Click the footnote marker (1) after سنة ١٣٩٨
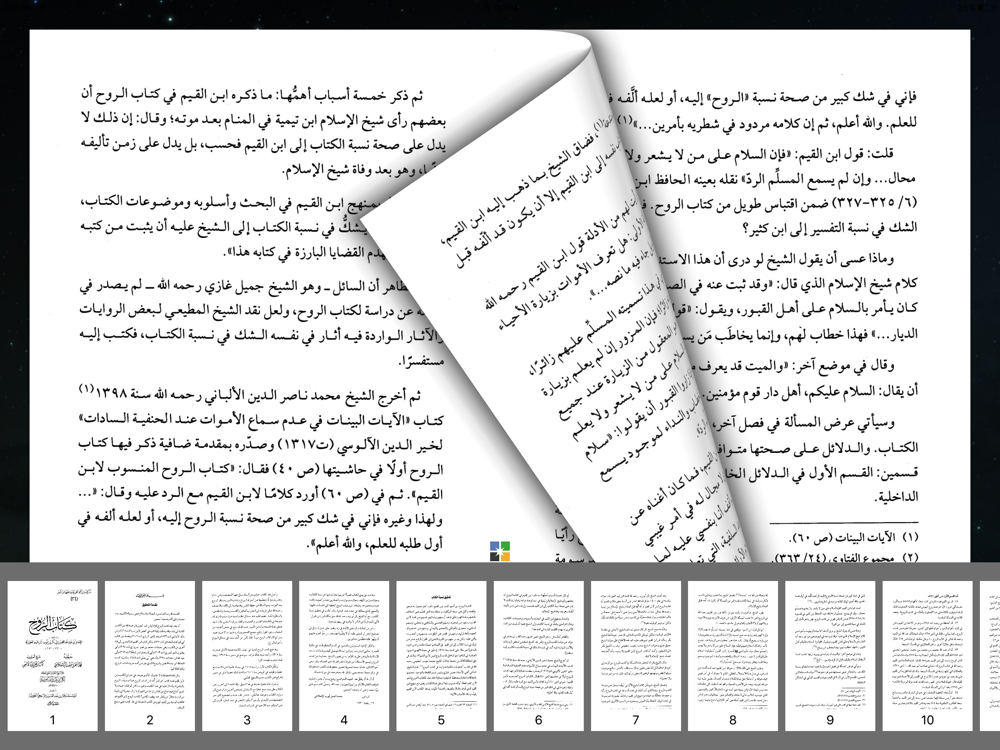The width and height of the screenshot is (1000, 750). tap(86, 388)
